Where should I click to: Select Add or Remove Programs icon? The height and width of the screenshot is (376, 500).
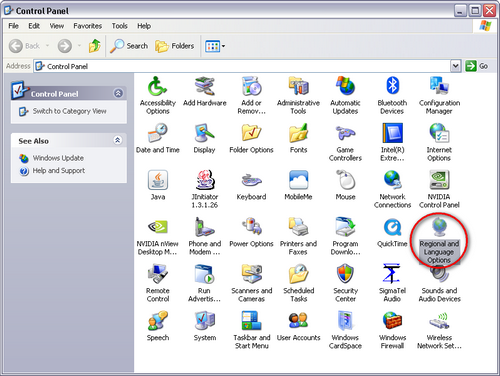click(251, 86)
